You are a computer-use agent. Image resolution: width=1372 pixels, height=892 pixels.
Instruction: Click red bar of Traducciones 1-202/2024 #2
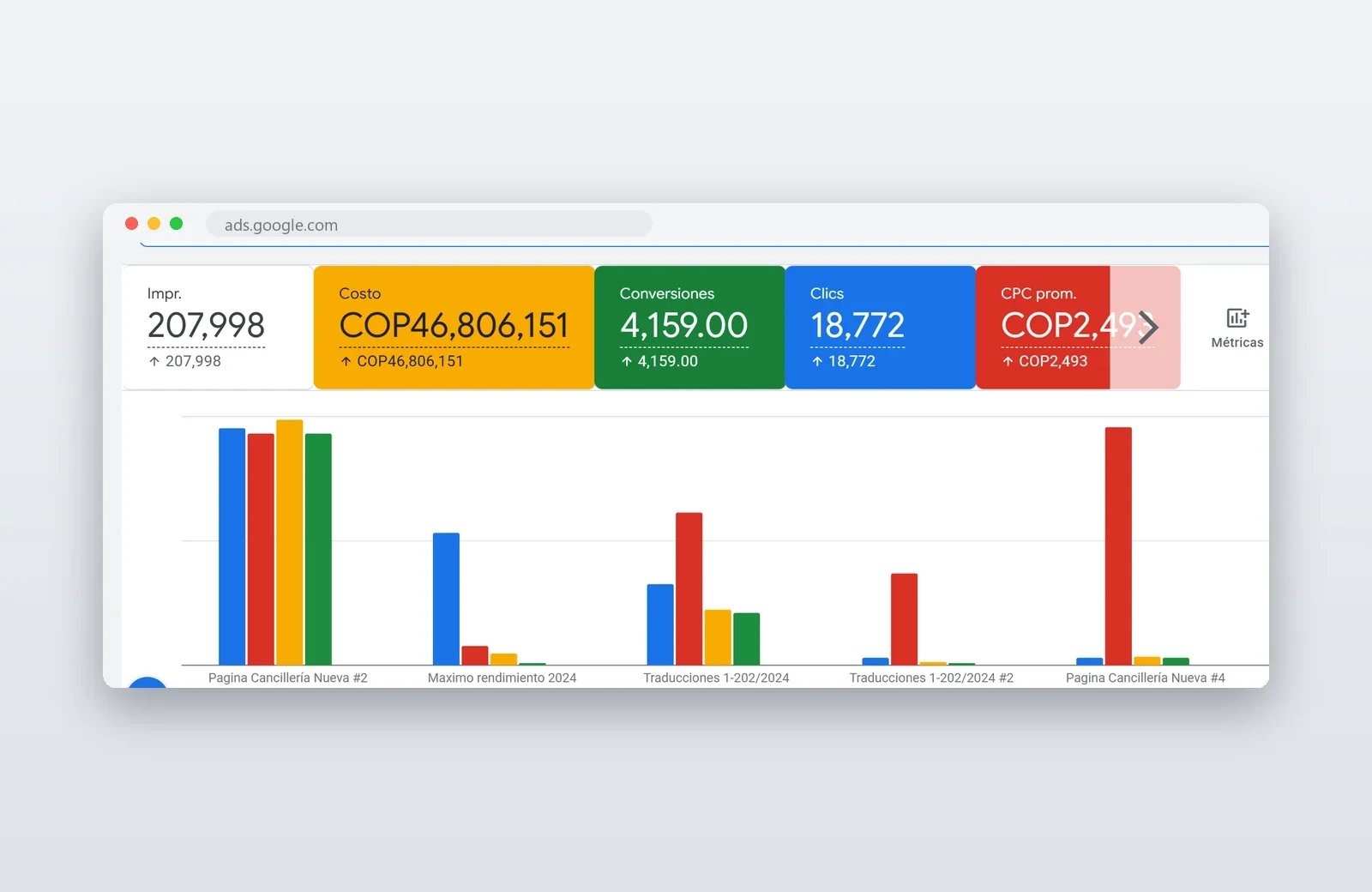[x=904, y=619]
